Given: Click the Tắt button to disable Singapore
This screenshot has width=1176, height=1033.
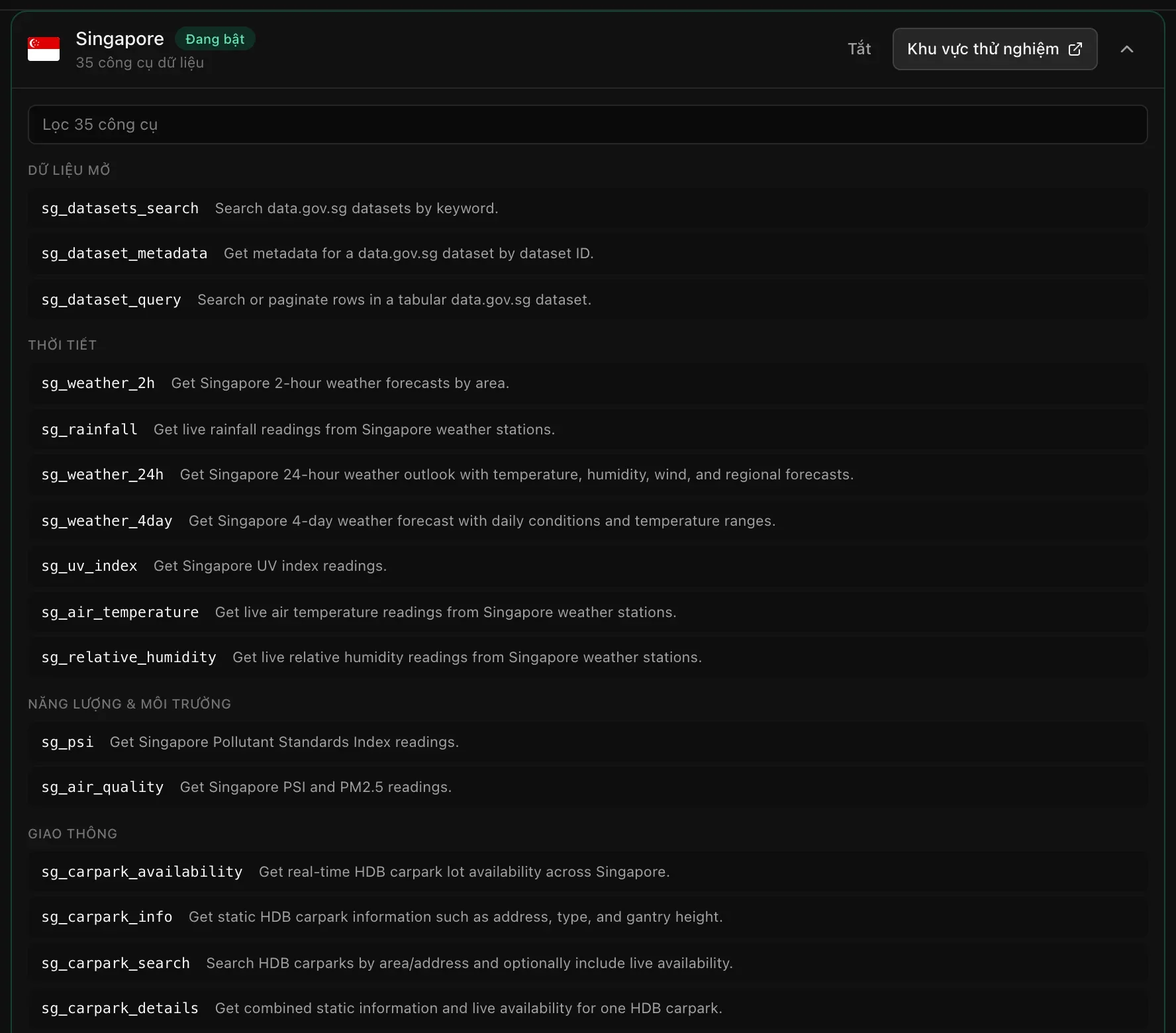Looking at the screenshot, I should pos(859,49).
